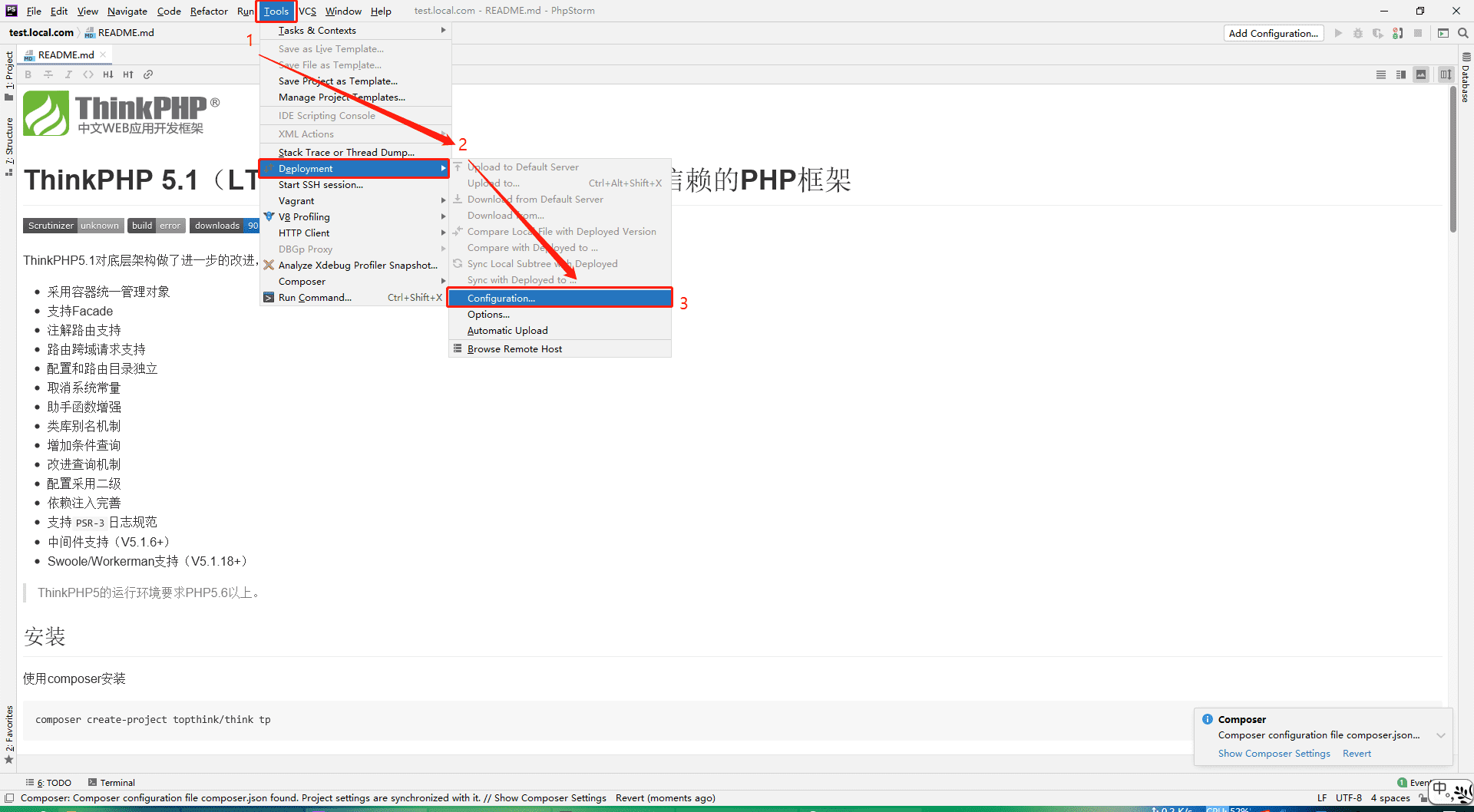Click the insert link icon in markdown toolbar
The width and height of the screenshot is (1474, 812).
pyautogui.click(x=148, y=74)
